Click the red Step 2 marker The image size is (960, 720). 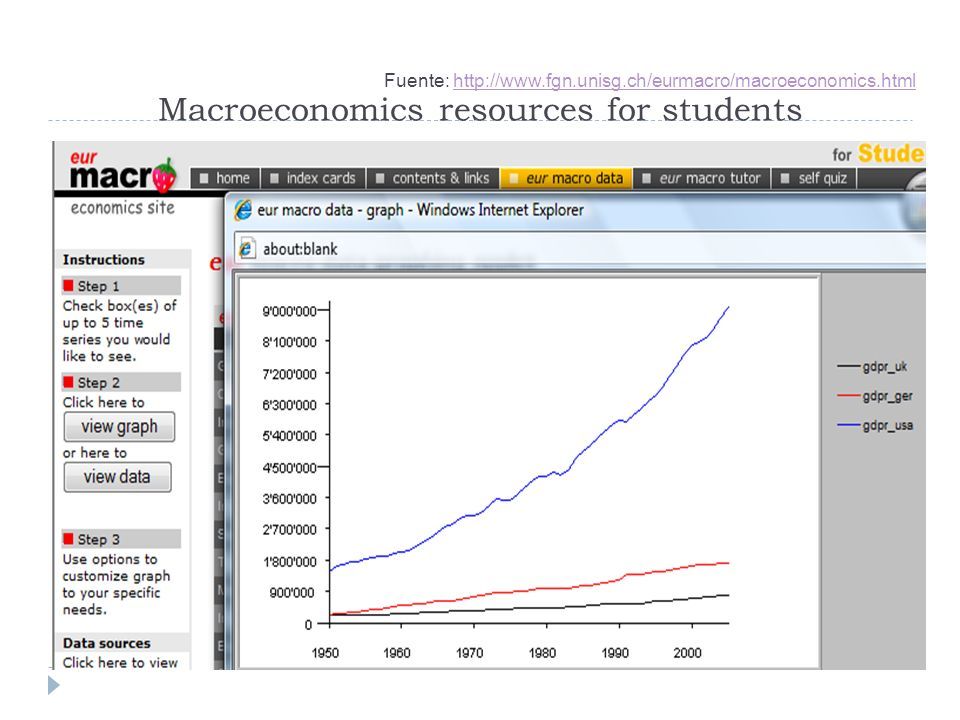(68, 382)
